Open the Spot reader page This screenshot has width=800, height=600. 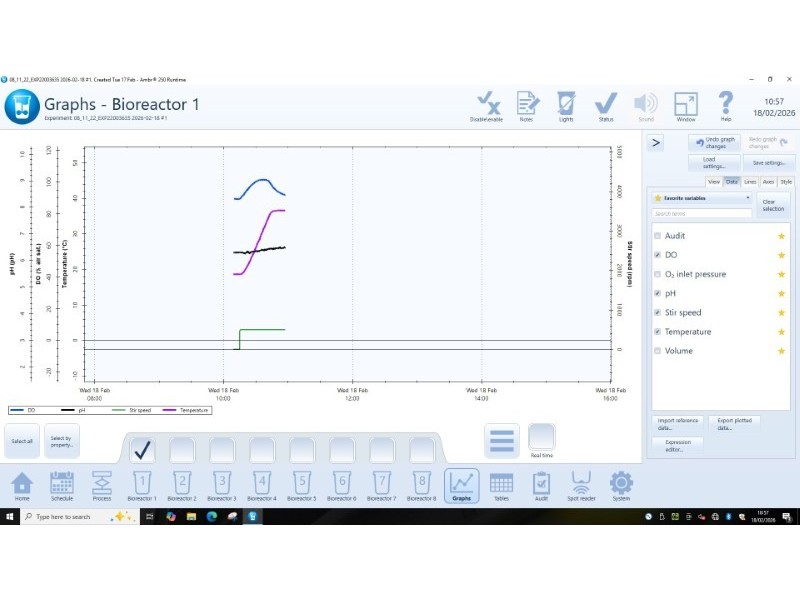[x=581, y=485]
